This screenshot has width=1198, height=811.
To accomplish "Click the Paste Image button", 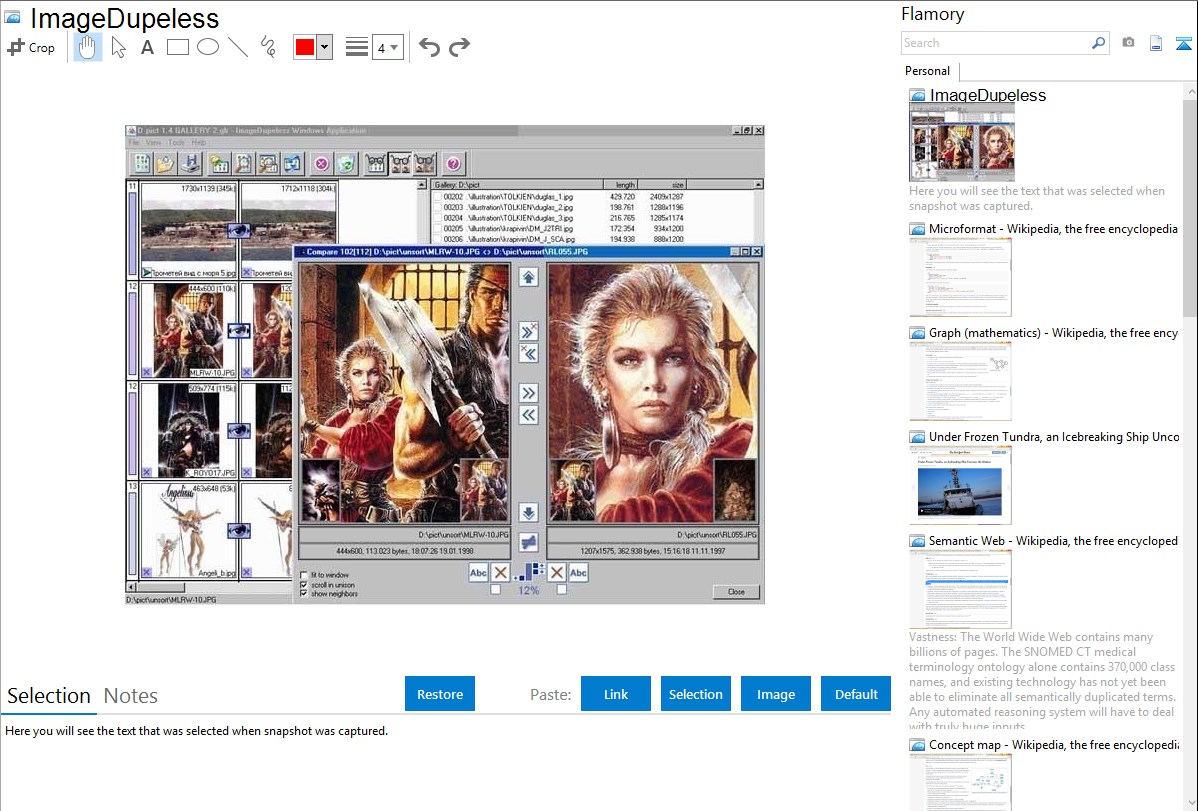I will click(x=775, y=694).
